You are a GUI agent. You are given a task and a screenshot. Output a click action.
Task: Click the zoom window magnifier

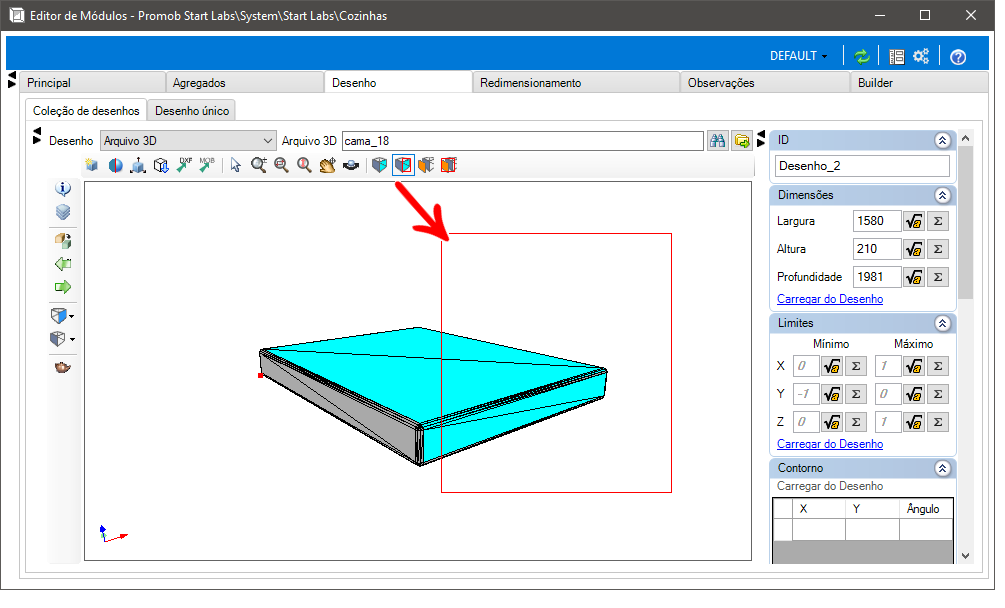point(281,165)
